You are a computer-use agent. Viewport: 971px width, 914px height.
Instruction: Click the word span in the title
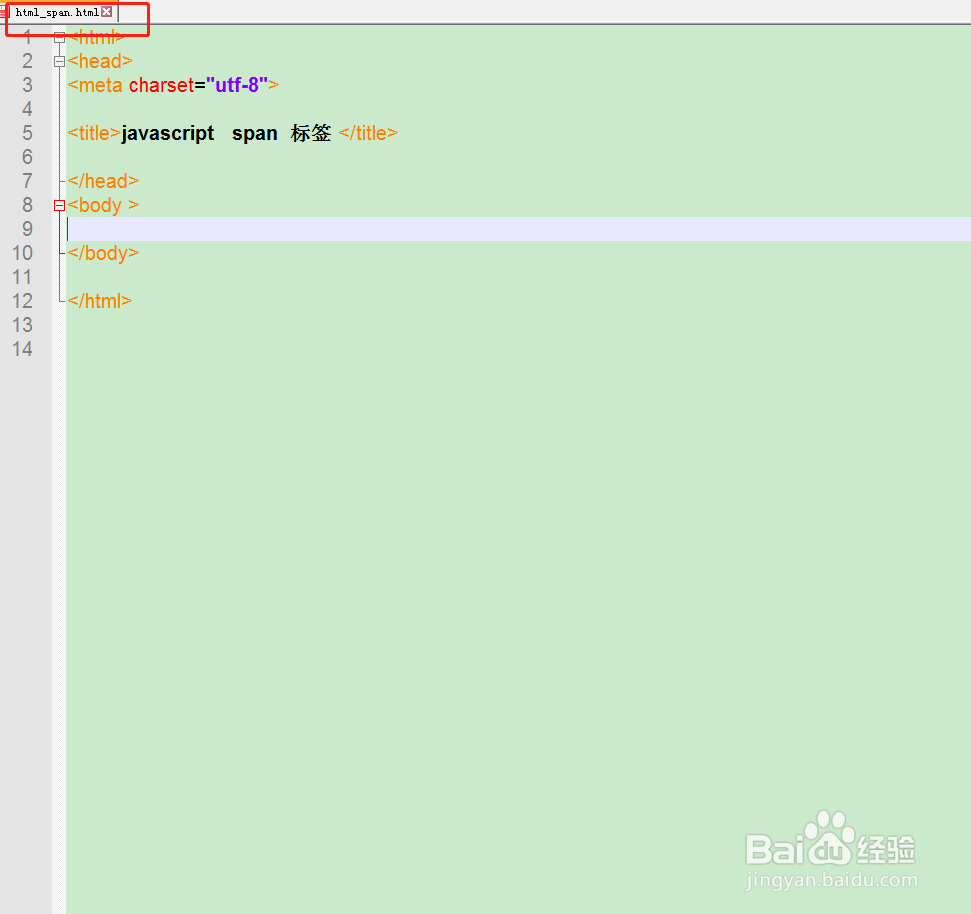255,133
